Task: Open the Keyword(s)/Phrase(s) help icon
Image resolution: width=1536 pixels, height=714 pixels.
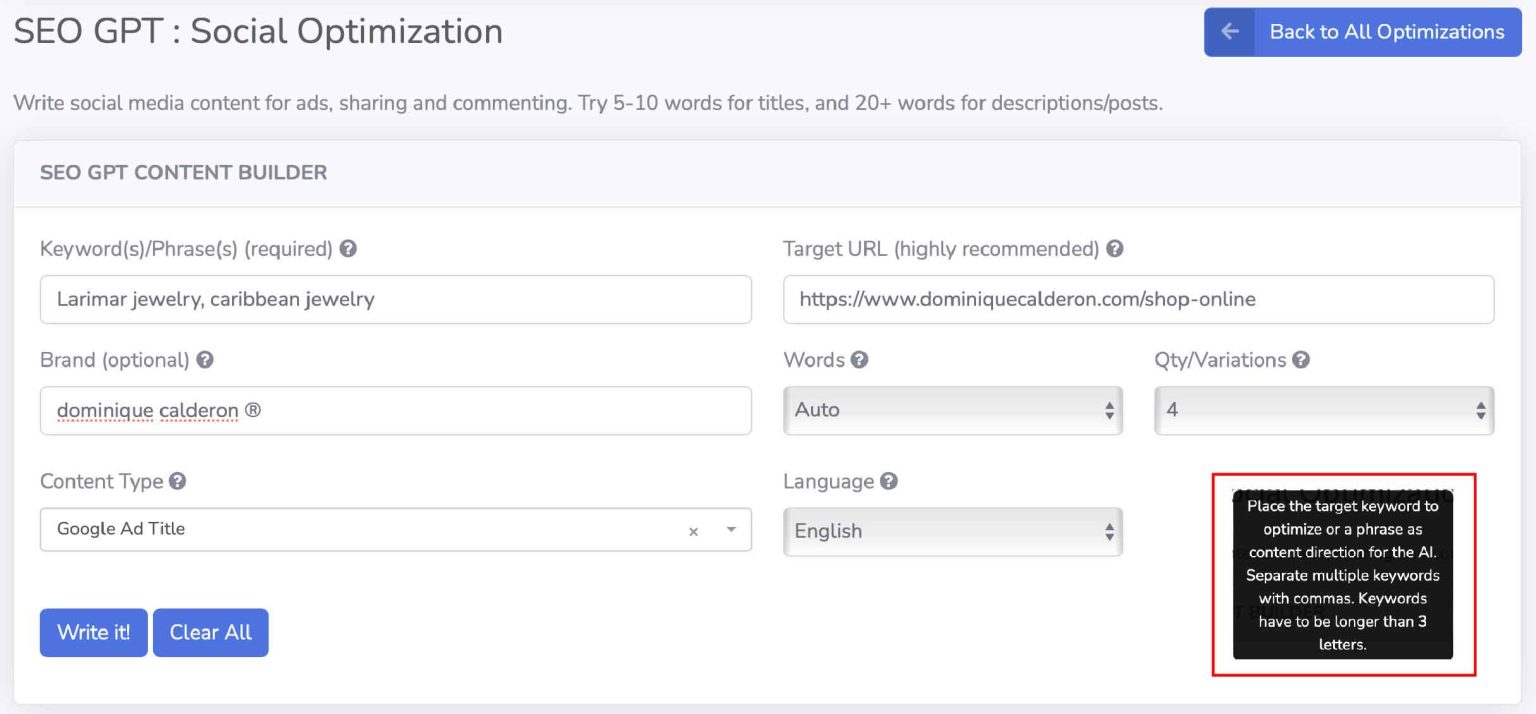Action: coord(347,249)
